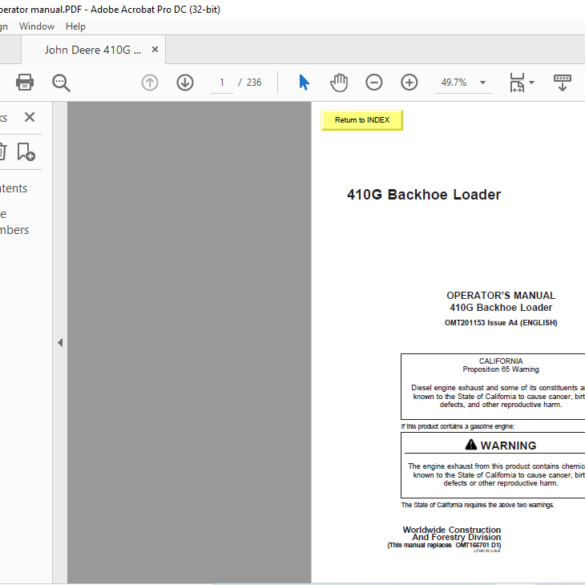Screen dimensions: 585x585
Task: Click the Fit Width scrolling icon
Action: coord(517,82)
